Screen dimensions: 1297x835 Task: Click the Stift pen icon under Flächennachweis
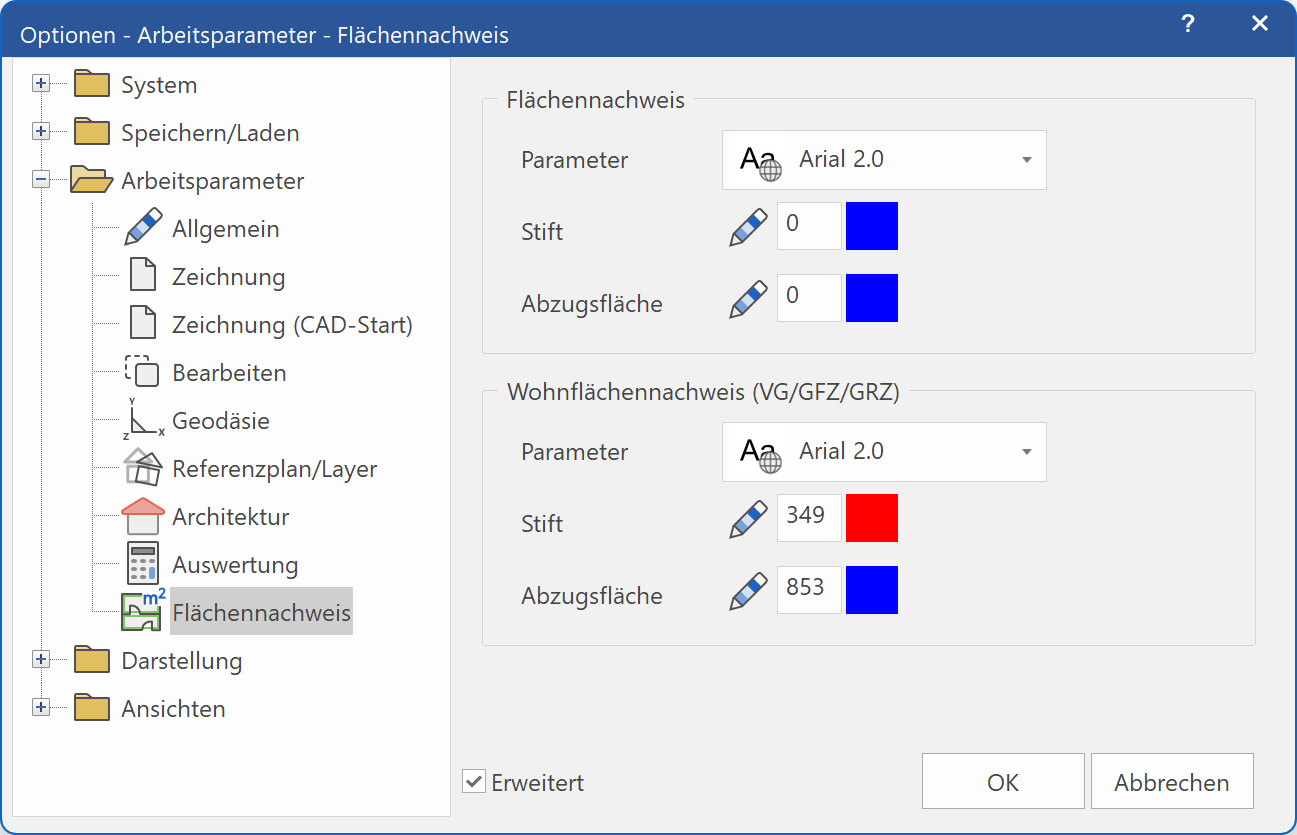[x=747, y=226]
